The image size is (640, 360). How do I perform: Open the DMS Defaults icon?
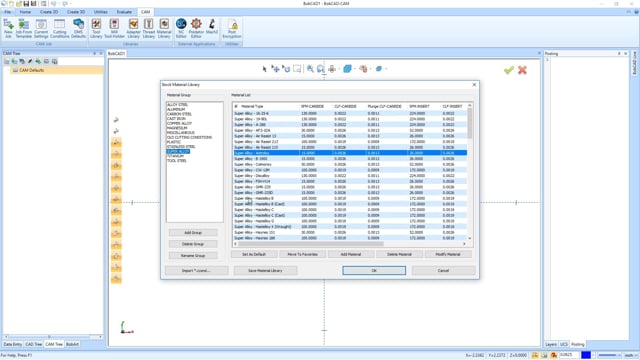pyautogui.click(x=78, y=29)
